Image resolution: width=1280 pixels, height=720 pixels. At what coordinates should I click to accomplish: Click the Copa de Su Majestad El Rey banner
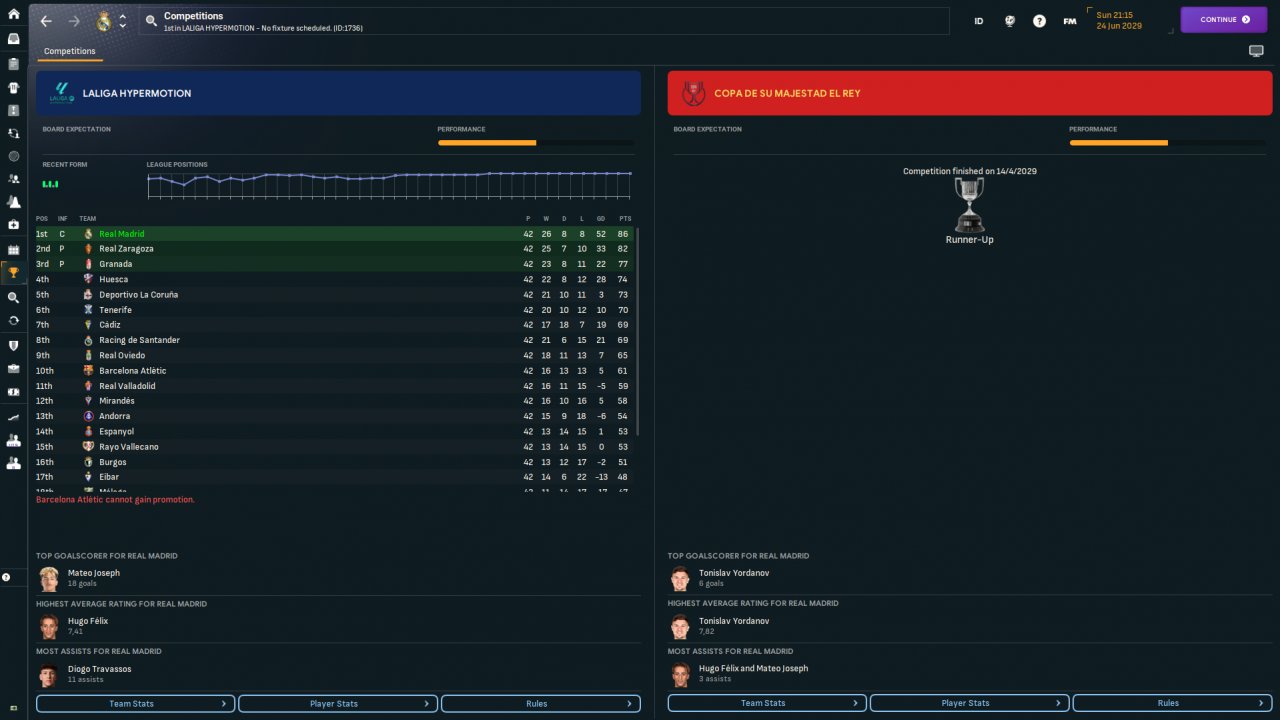point(970,93)
